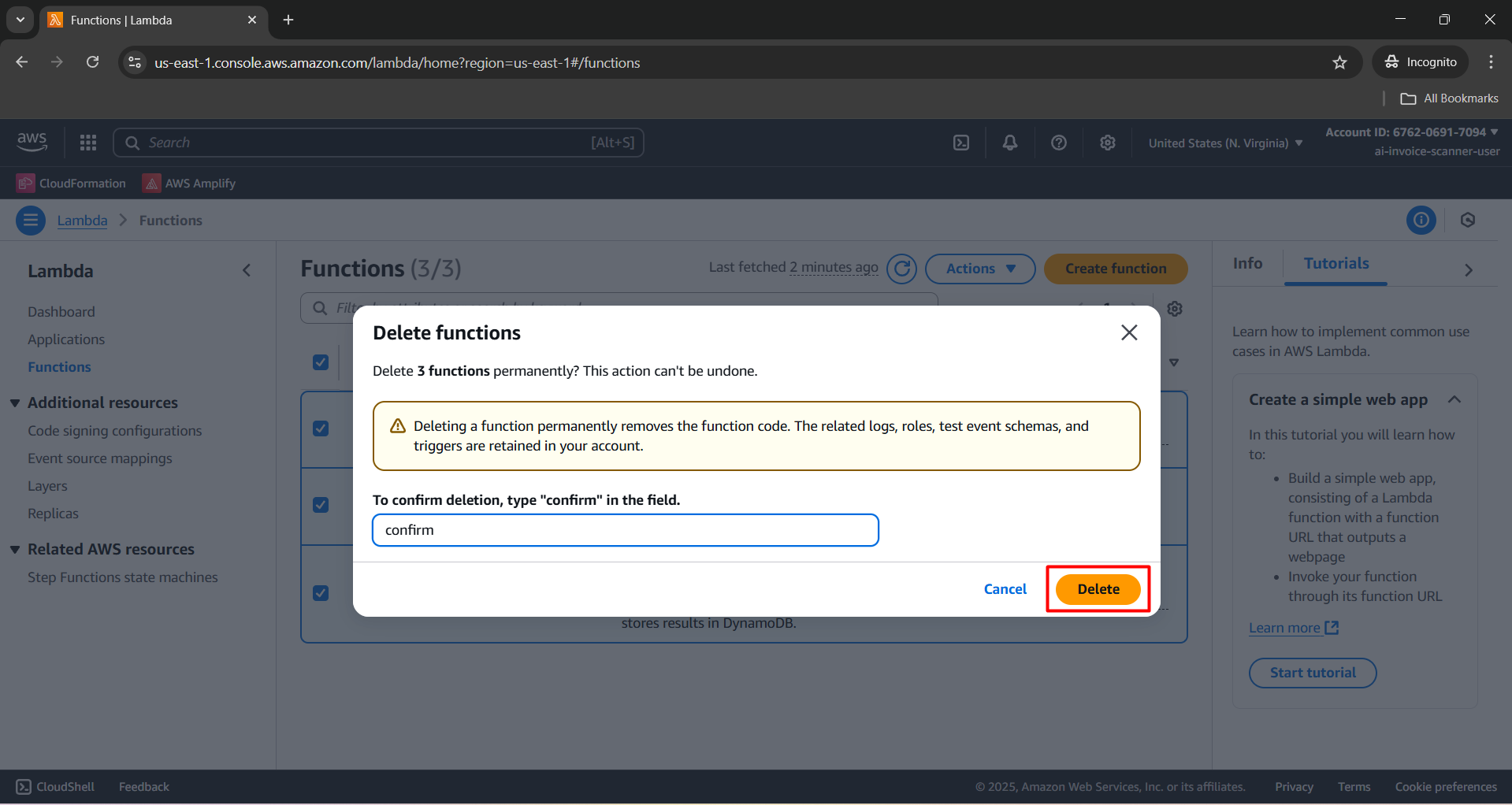Open AWS settings gear in top bar

pos(1107,143)
